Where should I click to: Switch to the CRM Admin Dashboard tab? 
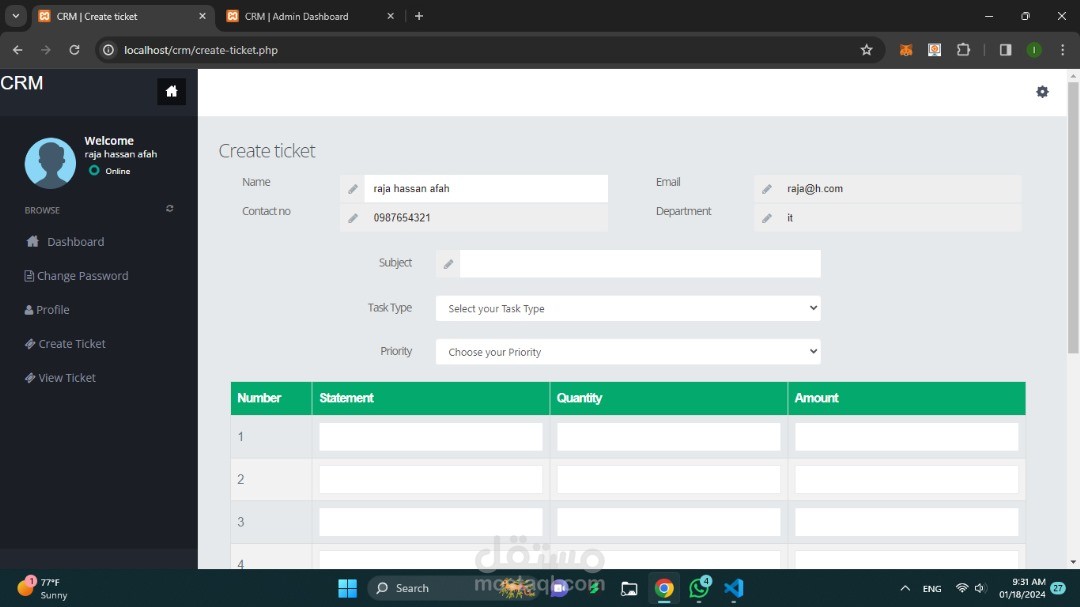311,16
